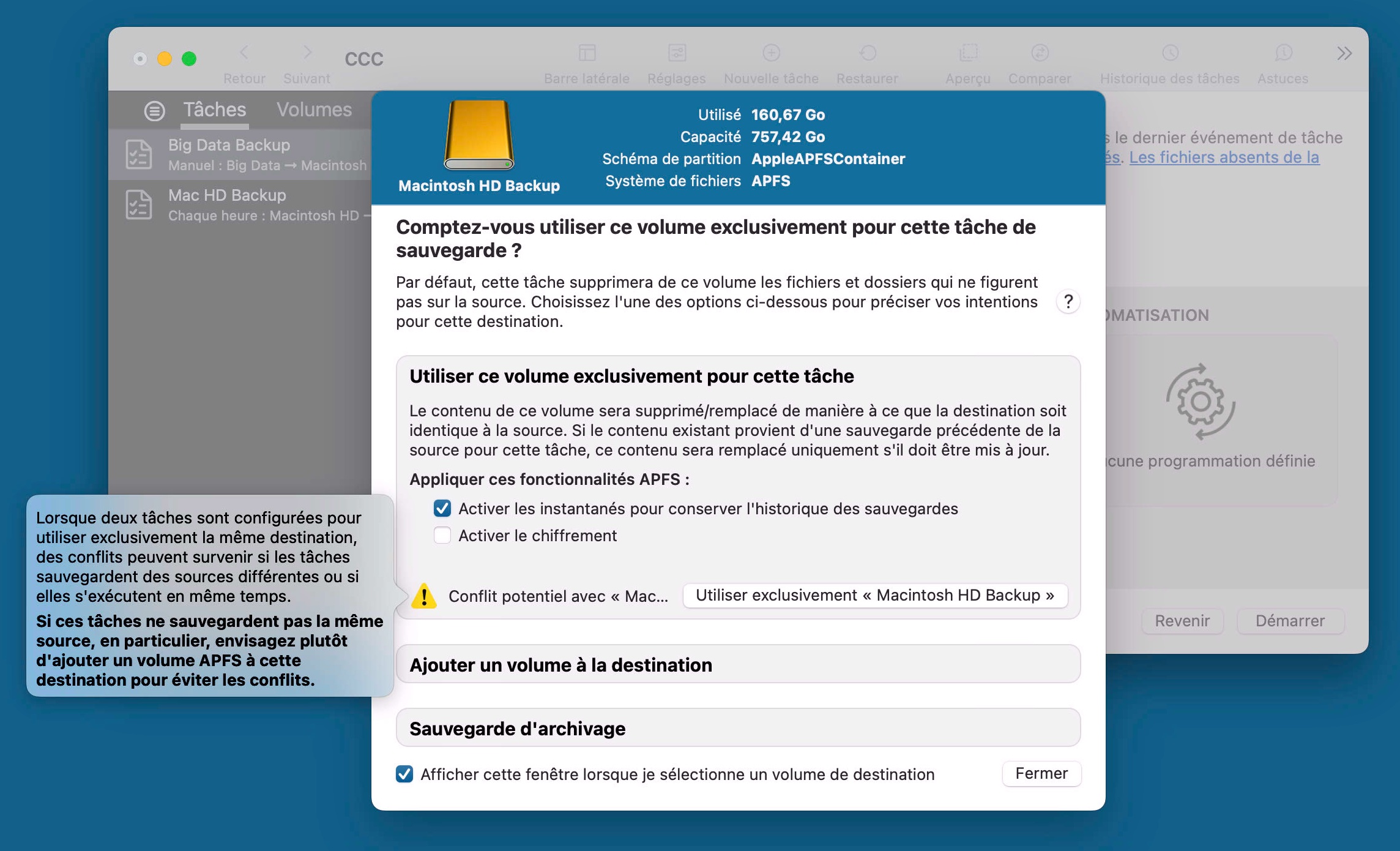
Task: Select the Mac HD Backup task
Action: (240, 204)
